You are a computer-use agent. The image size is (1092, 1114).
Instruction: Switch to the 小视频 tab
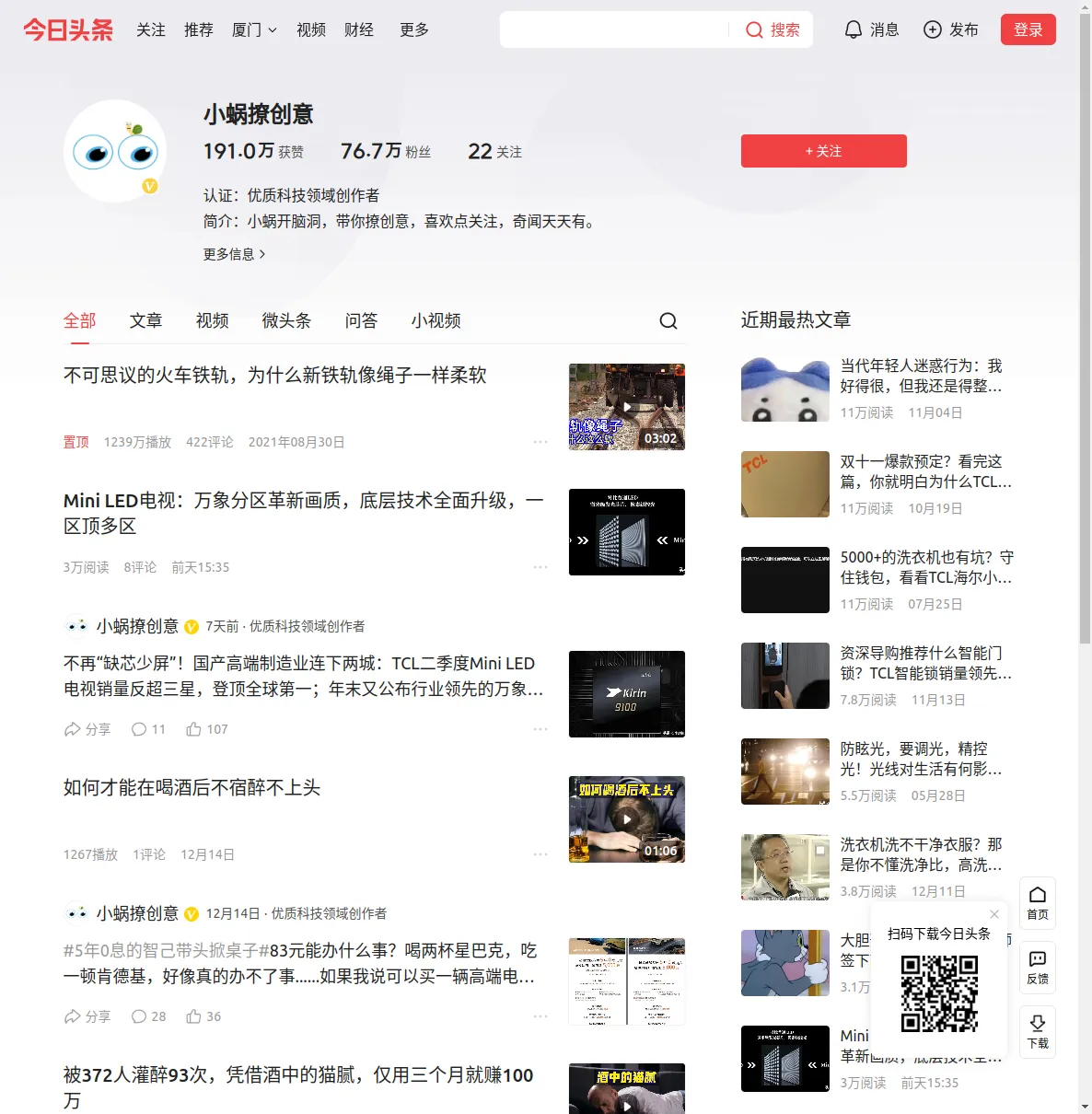pyautogui.click(x=436, y=320)
